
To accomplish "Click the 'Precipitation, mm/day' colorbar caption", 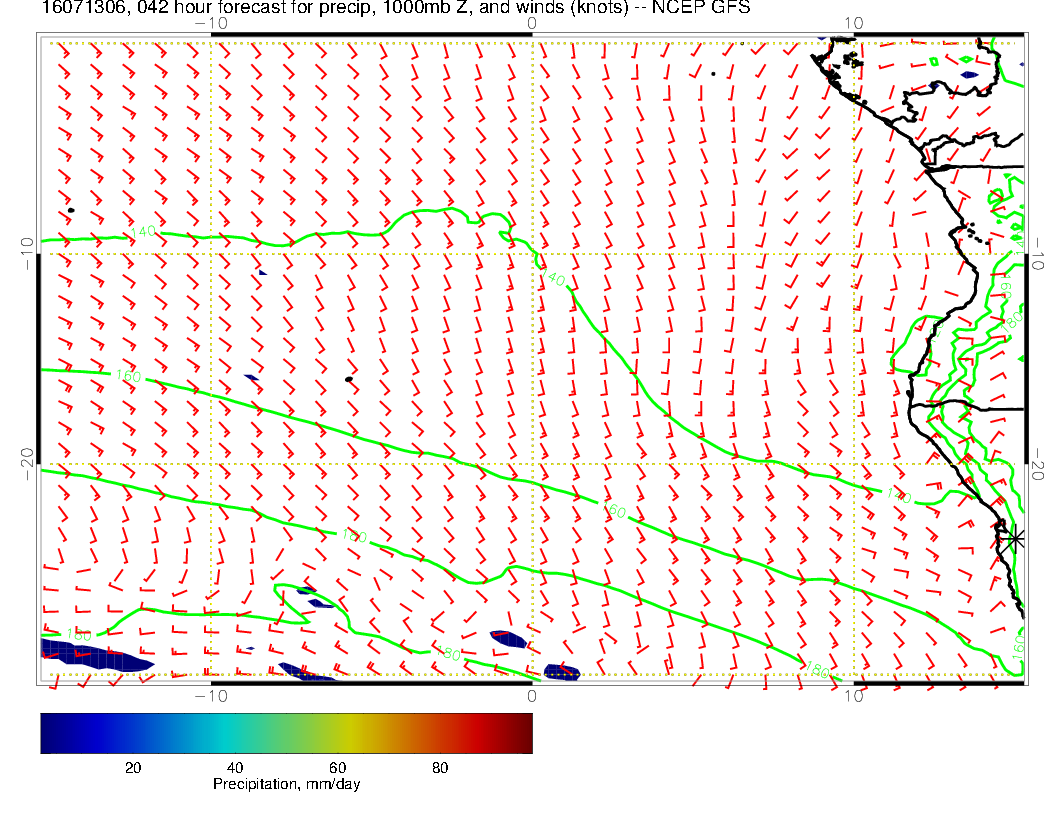I will tap(286, 785).
